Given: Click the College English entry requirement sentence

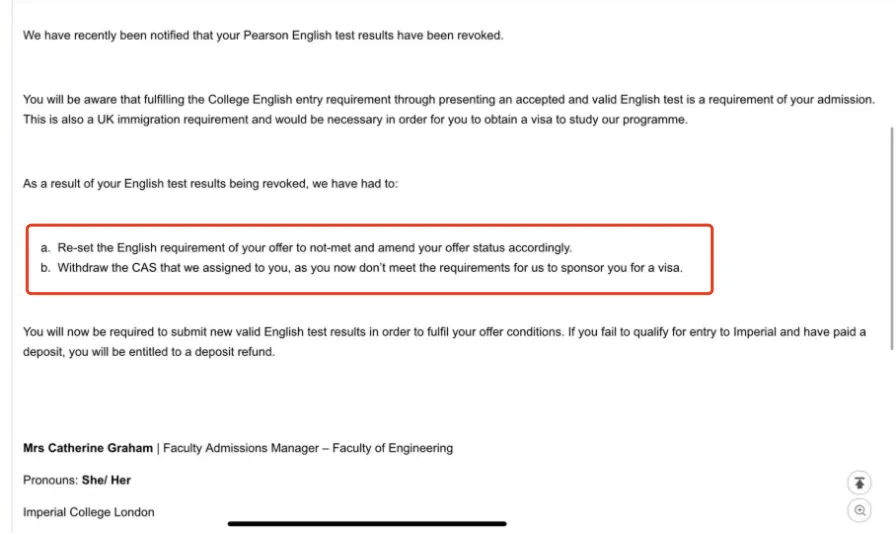Looking at the screenshot, I should coord(448,100).
